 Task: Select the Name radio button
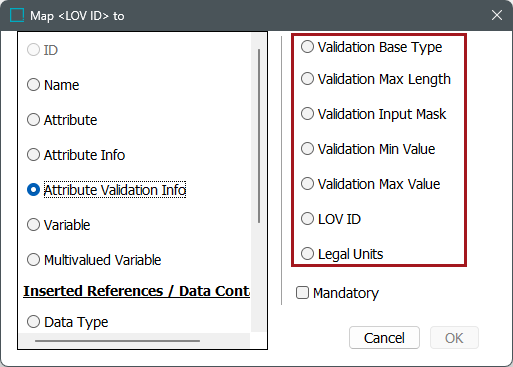coord(34,85)
